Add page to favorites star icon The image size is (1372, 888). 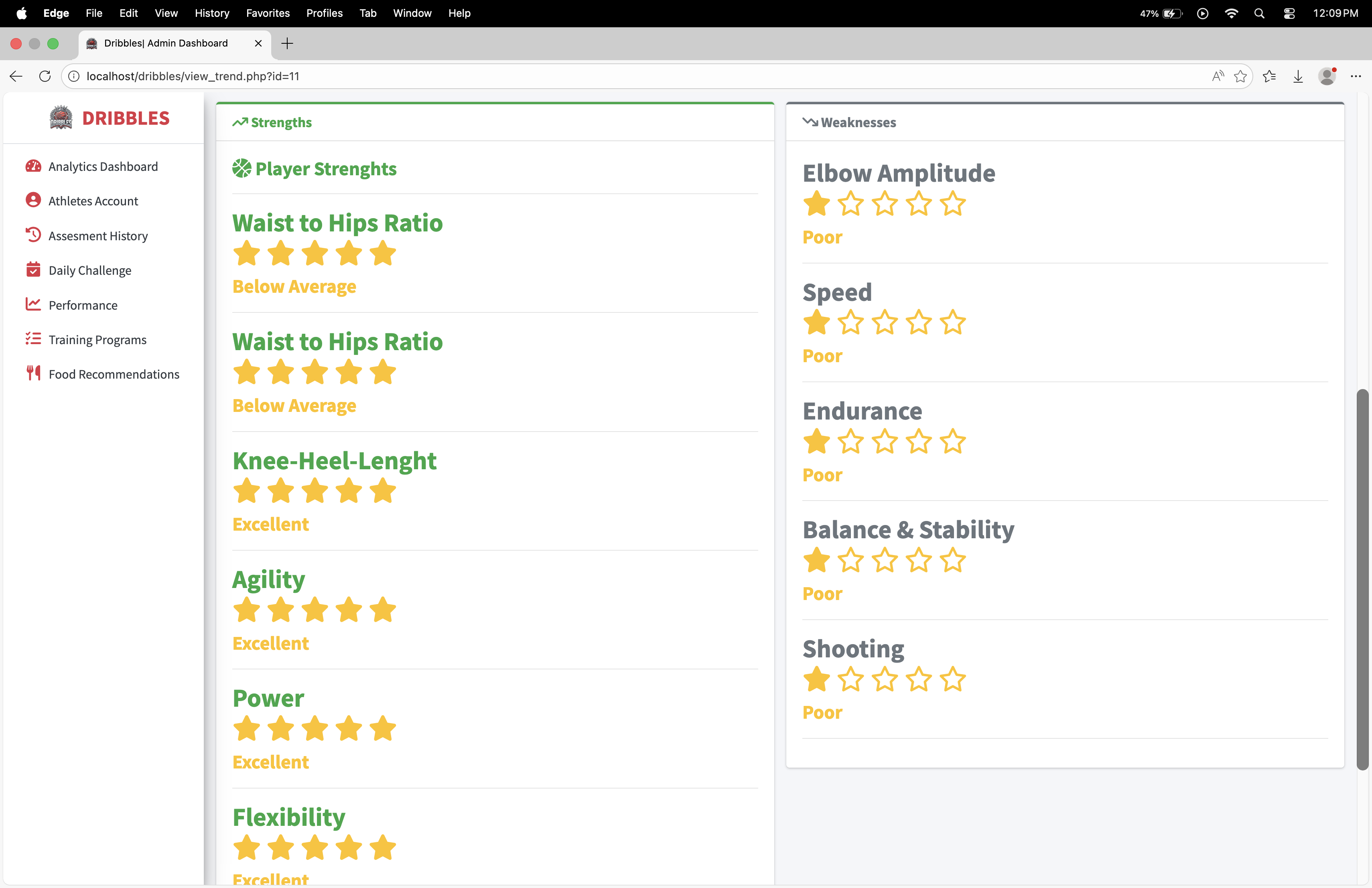tap(1240, 76)
